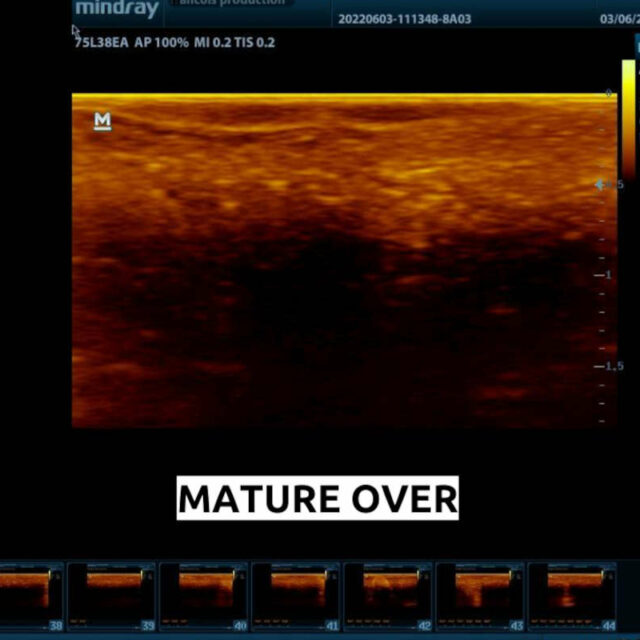
Task: Click probe info text 75L38EA
Action: point(101,42)
